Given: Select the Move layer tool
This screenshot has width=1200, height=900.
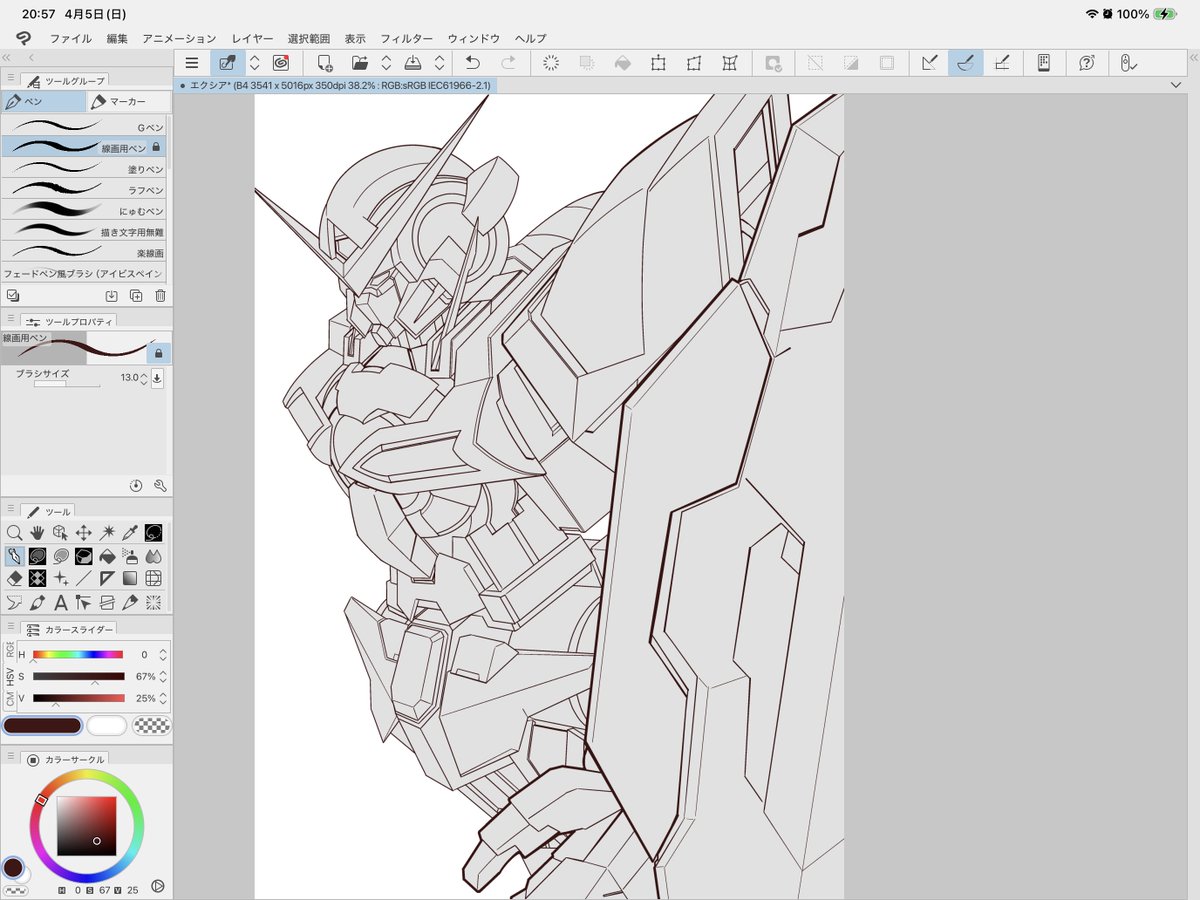Looking at the screenshot, I should pyautogui.click(x=84, y=533).
